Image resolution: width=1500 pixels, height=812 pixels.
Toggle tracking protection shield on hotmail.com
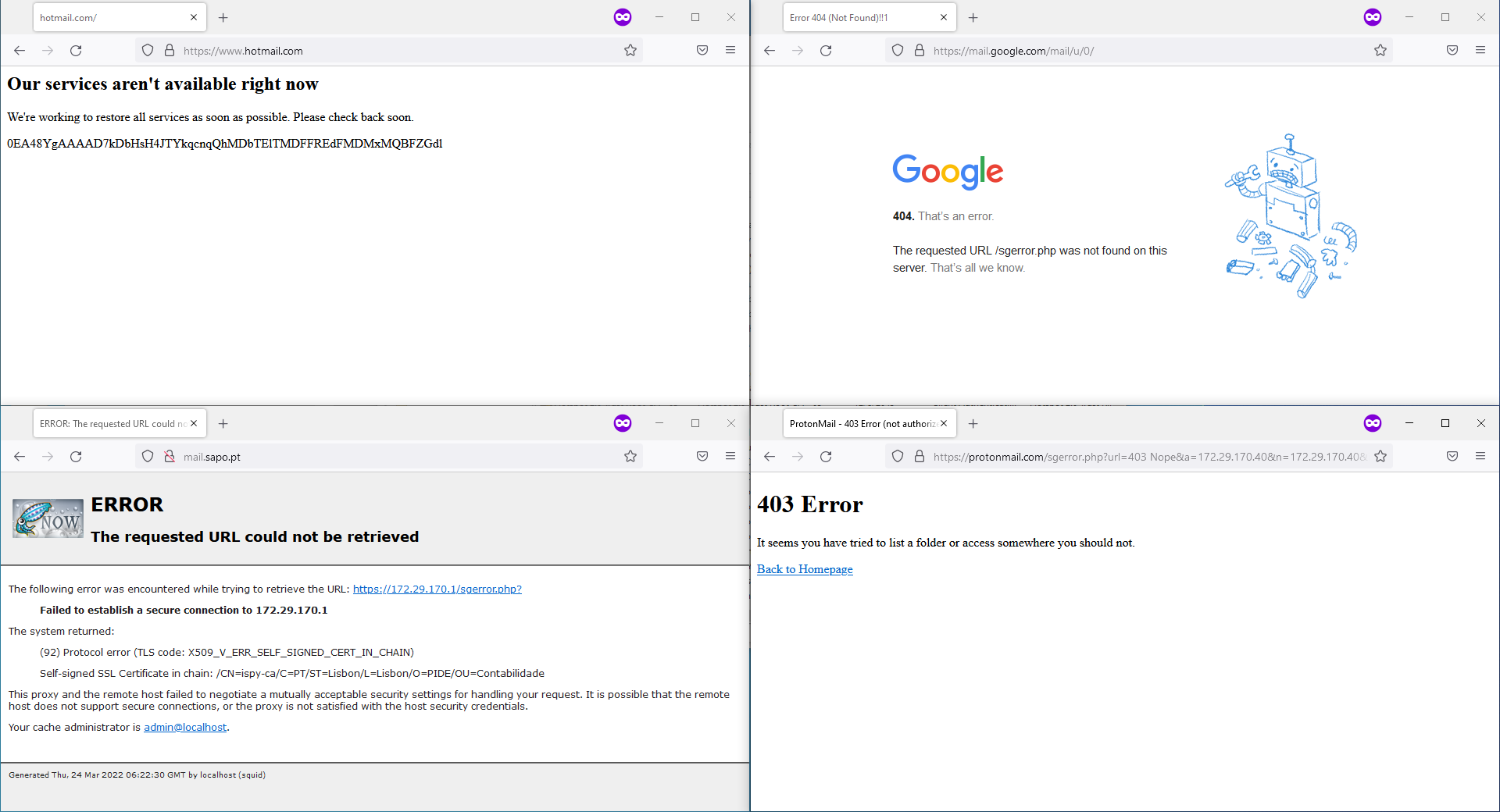[148, 50]
